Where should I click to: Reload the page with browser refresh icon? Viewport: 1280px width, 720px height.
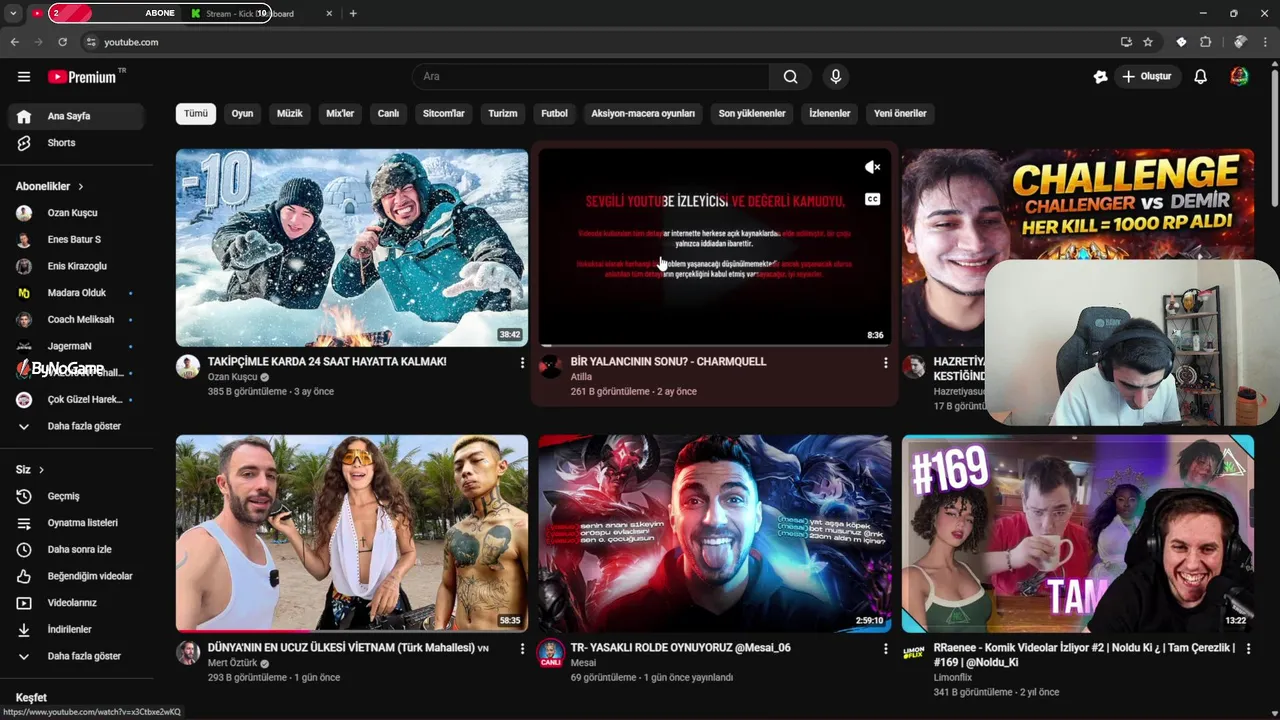click(x=63, y=42)
